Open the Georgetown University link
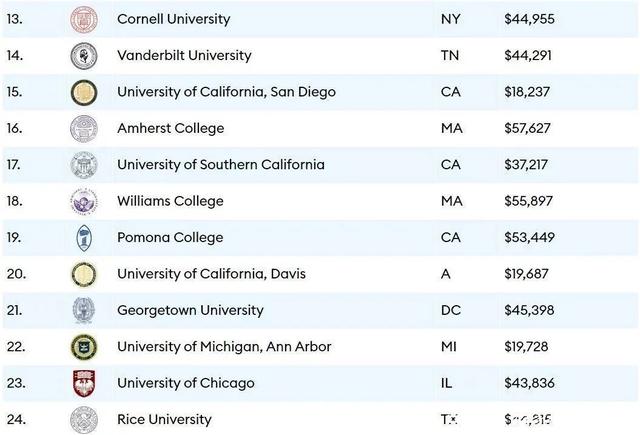The image size is (640, 435). coord(190,310)
